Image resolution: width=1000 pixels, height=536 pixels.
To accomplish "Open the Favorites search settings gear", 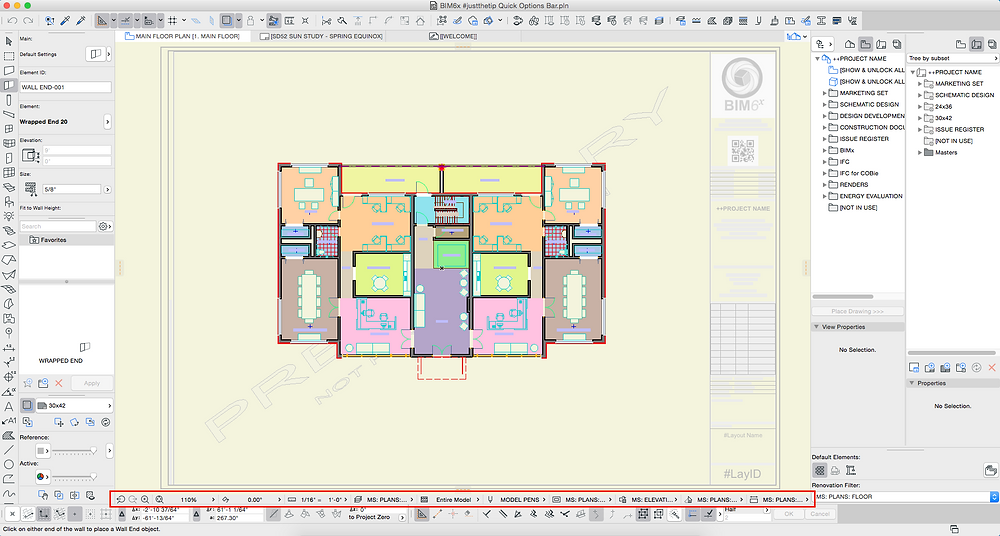I will click(x=105, y=226).
